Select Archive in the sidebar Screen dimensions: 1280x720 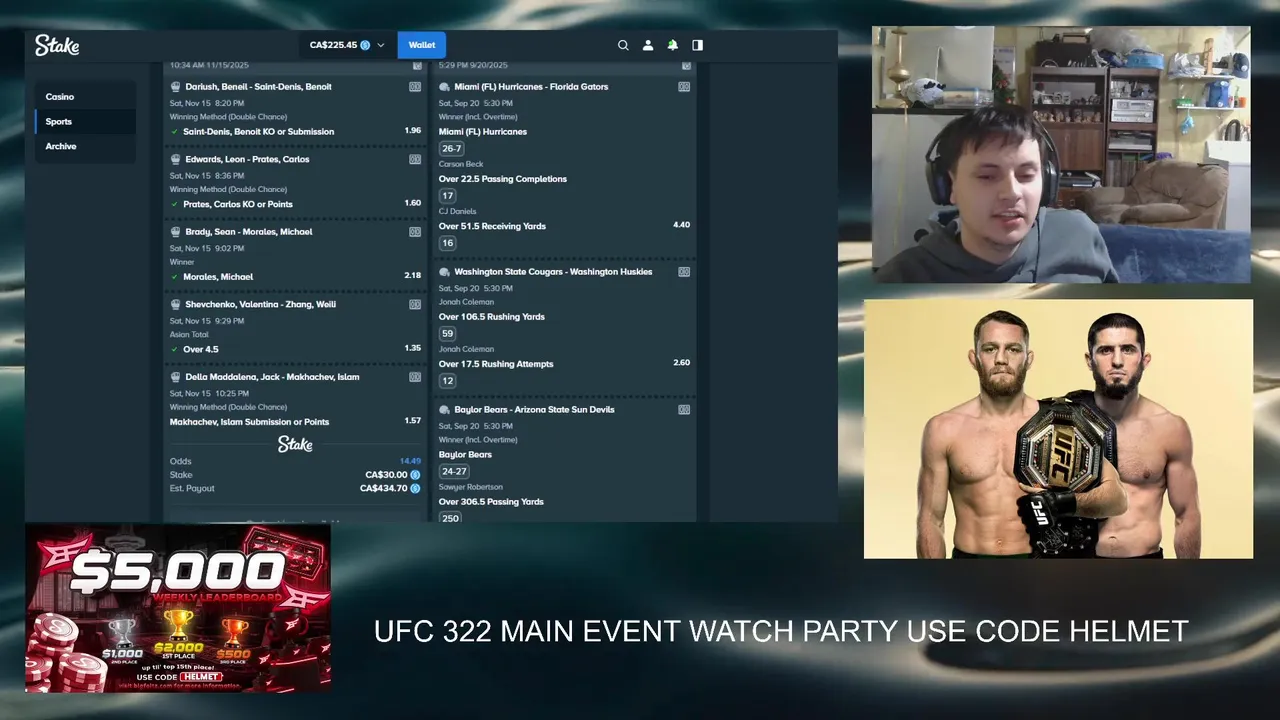[85, 146]
